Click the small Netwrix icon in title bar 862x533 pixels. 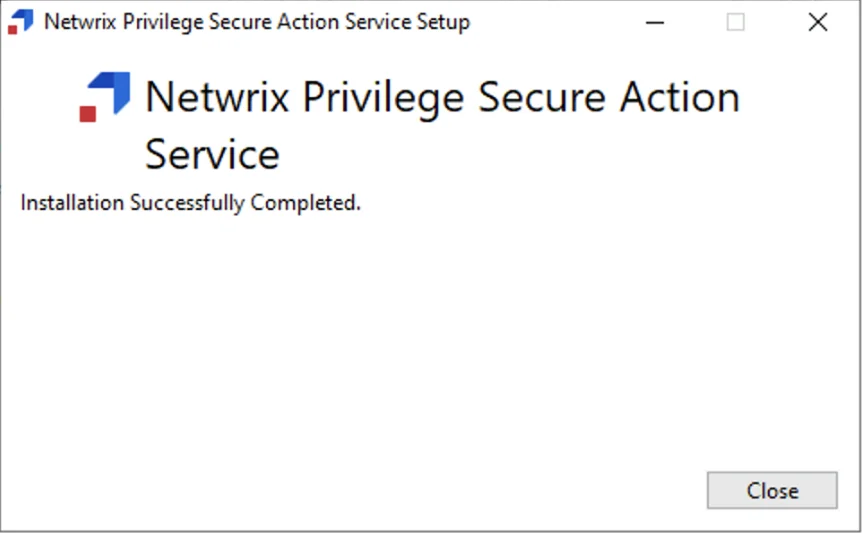pos(21,22)
